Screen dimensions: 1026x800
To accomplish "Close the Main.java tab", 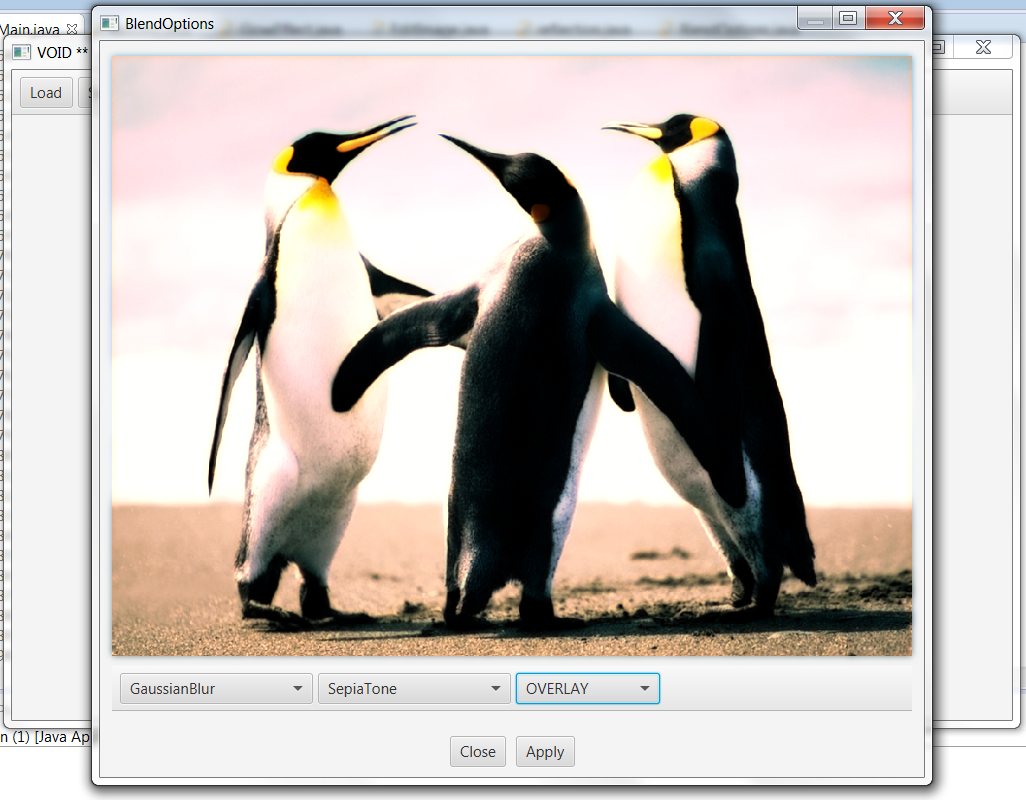I will [72, 29].
